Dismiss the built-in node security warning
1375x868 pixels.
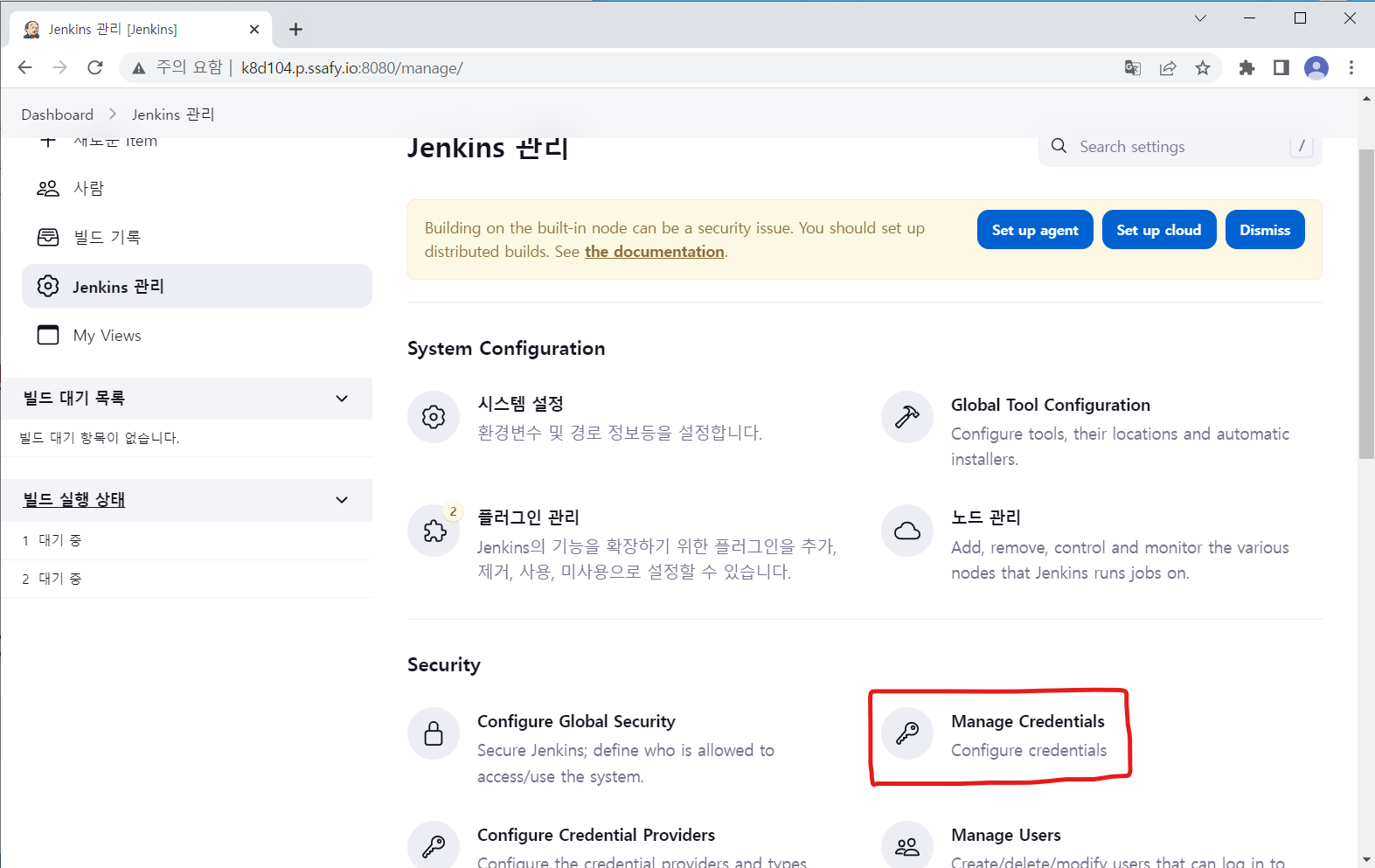tap(1265, 230)
